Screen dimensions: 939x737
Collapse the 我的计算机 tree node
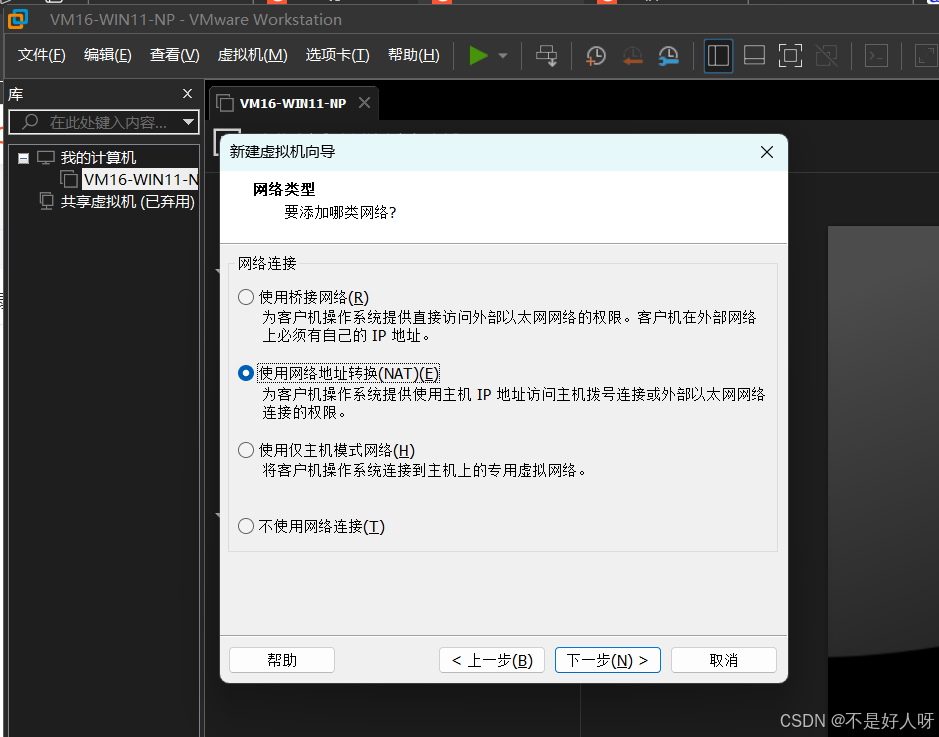click(x=23, y=158)
